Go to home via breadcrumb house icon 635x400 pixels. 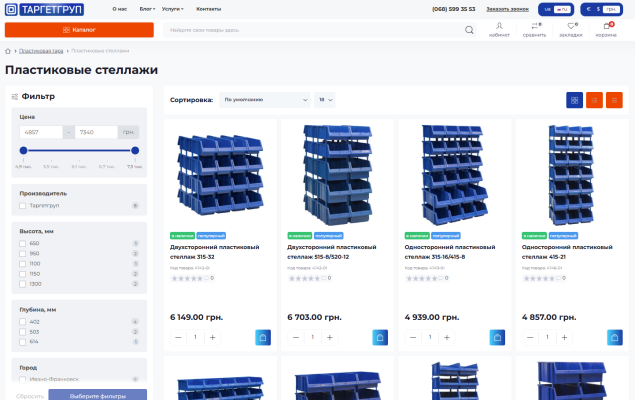[8, 51]
